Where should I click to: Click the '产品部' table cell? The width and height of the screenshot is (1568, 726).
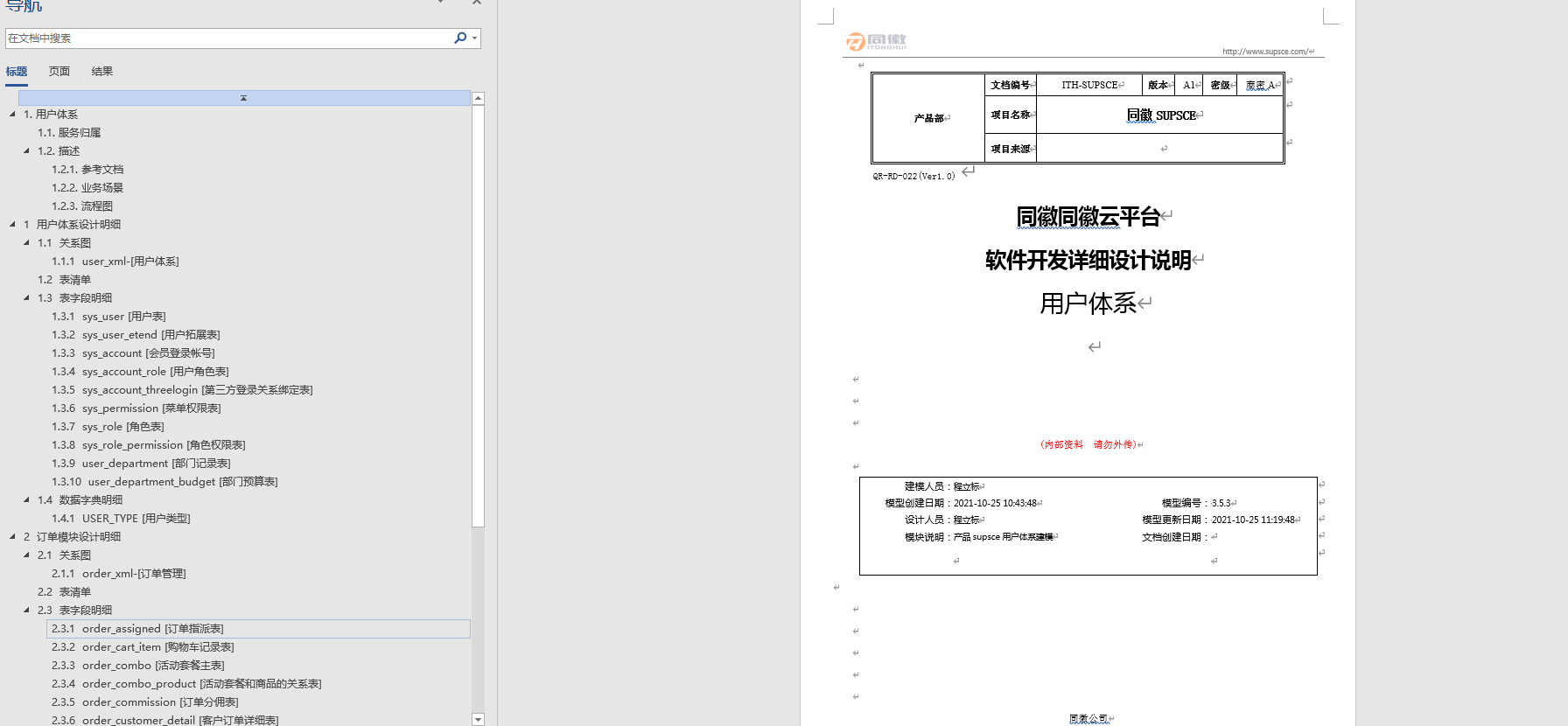(x=929, y=118)
